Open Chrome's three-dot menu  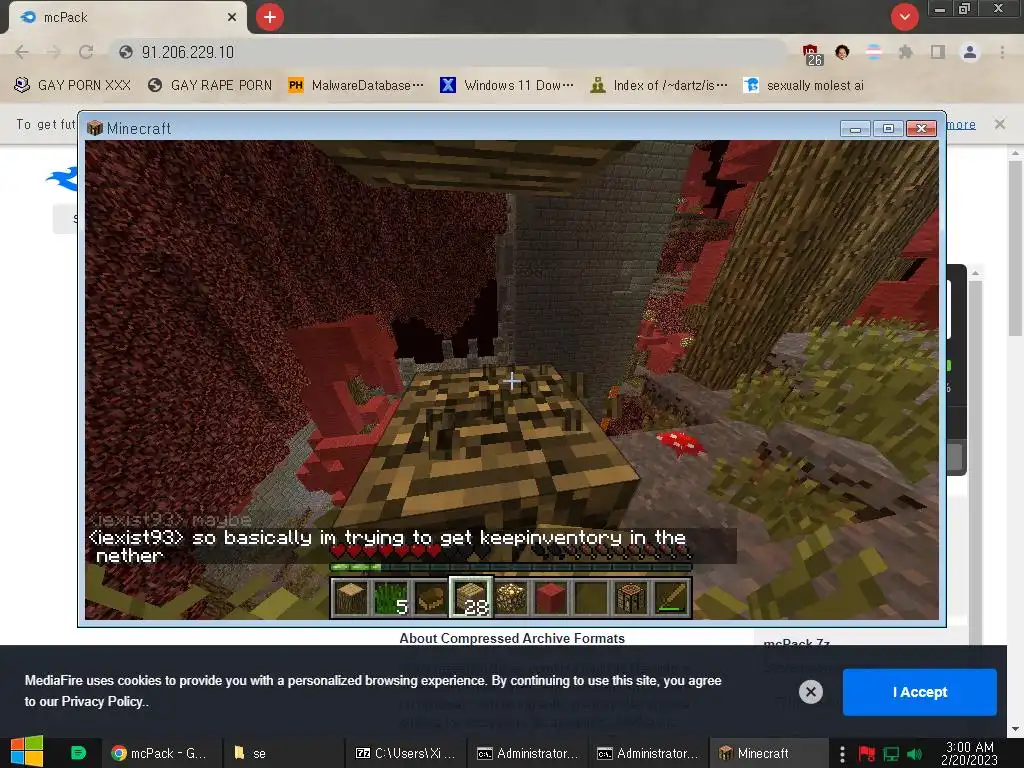1002,52
